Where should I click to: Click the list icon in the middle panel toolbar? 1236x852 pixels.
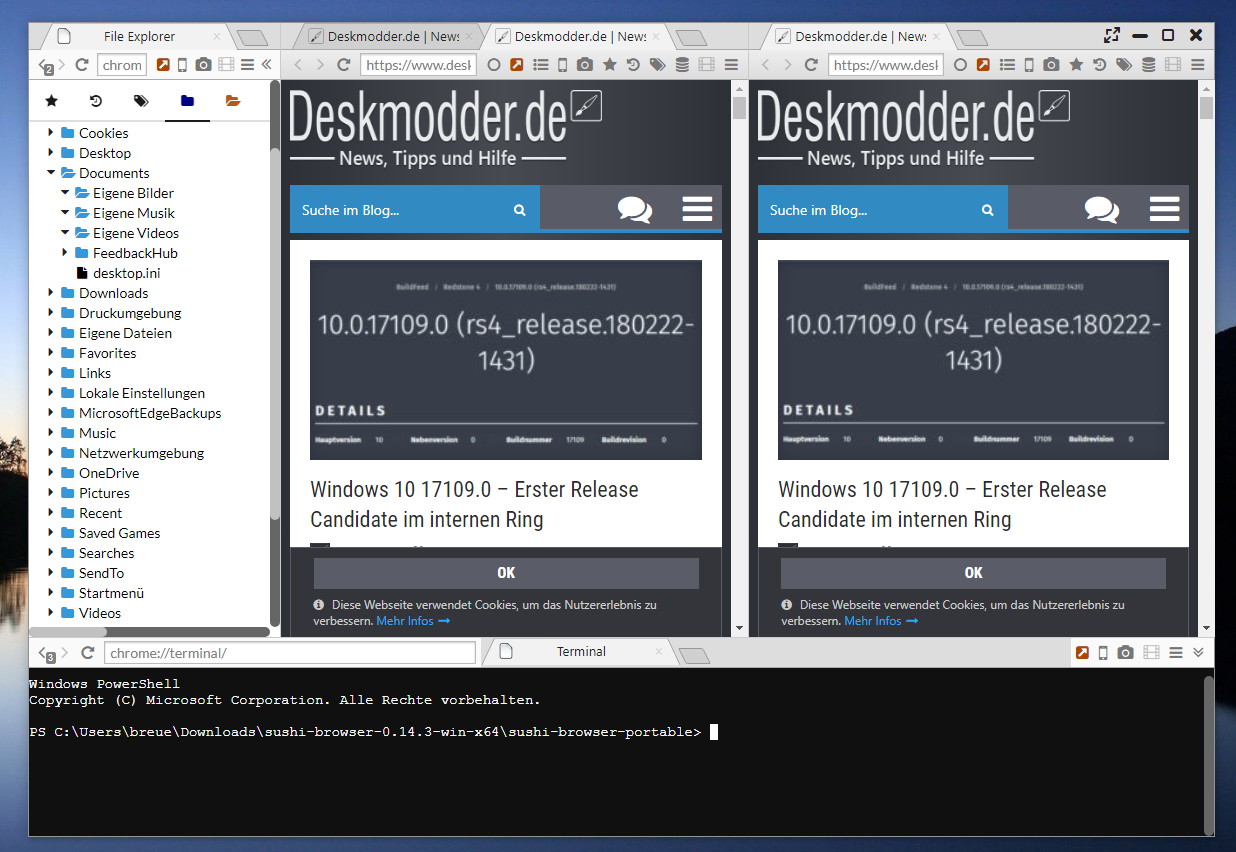click(x=541, y=65)
